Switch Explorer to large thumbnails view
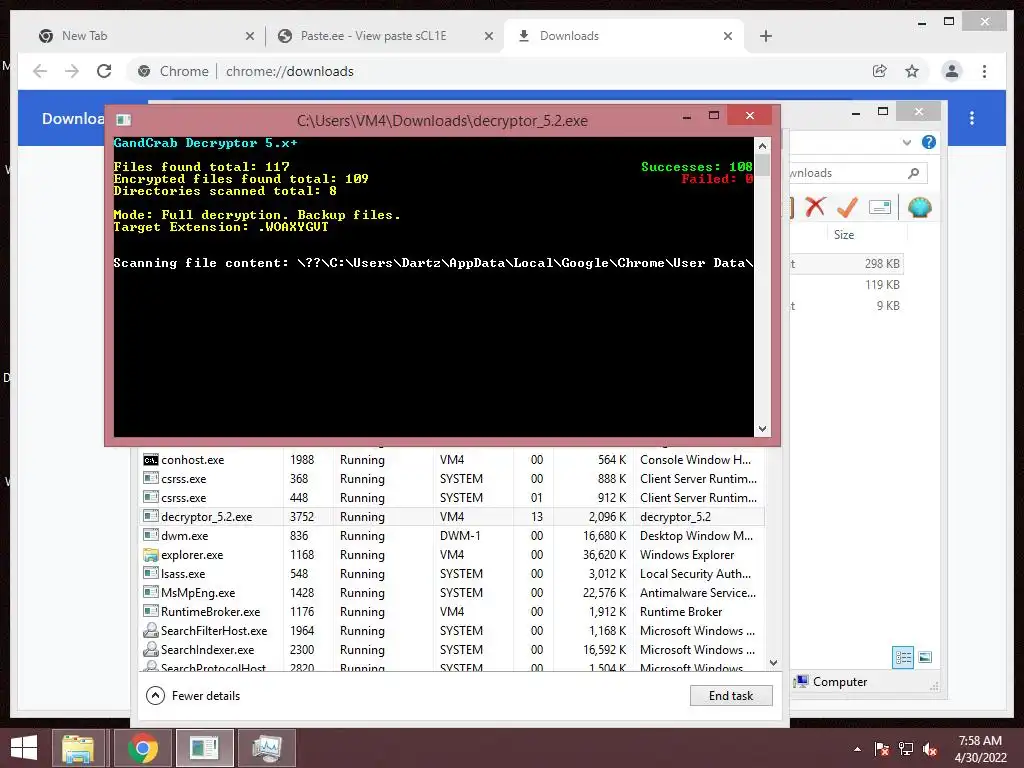This screenshot has width=1024, height=768. [x=925, y=657]
